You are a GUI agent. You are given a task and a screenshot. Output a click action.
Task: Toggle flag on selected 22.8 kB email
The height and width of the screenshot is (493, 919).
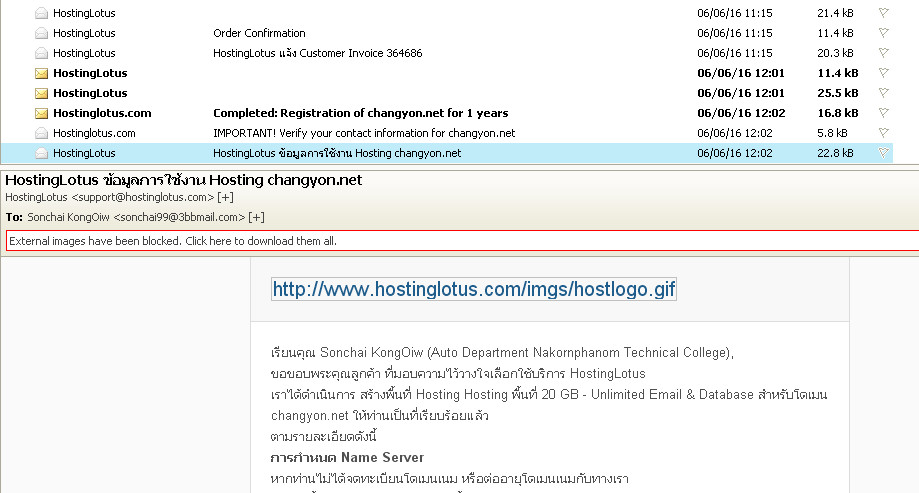point(884,152)
